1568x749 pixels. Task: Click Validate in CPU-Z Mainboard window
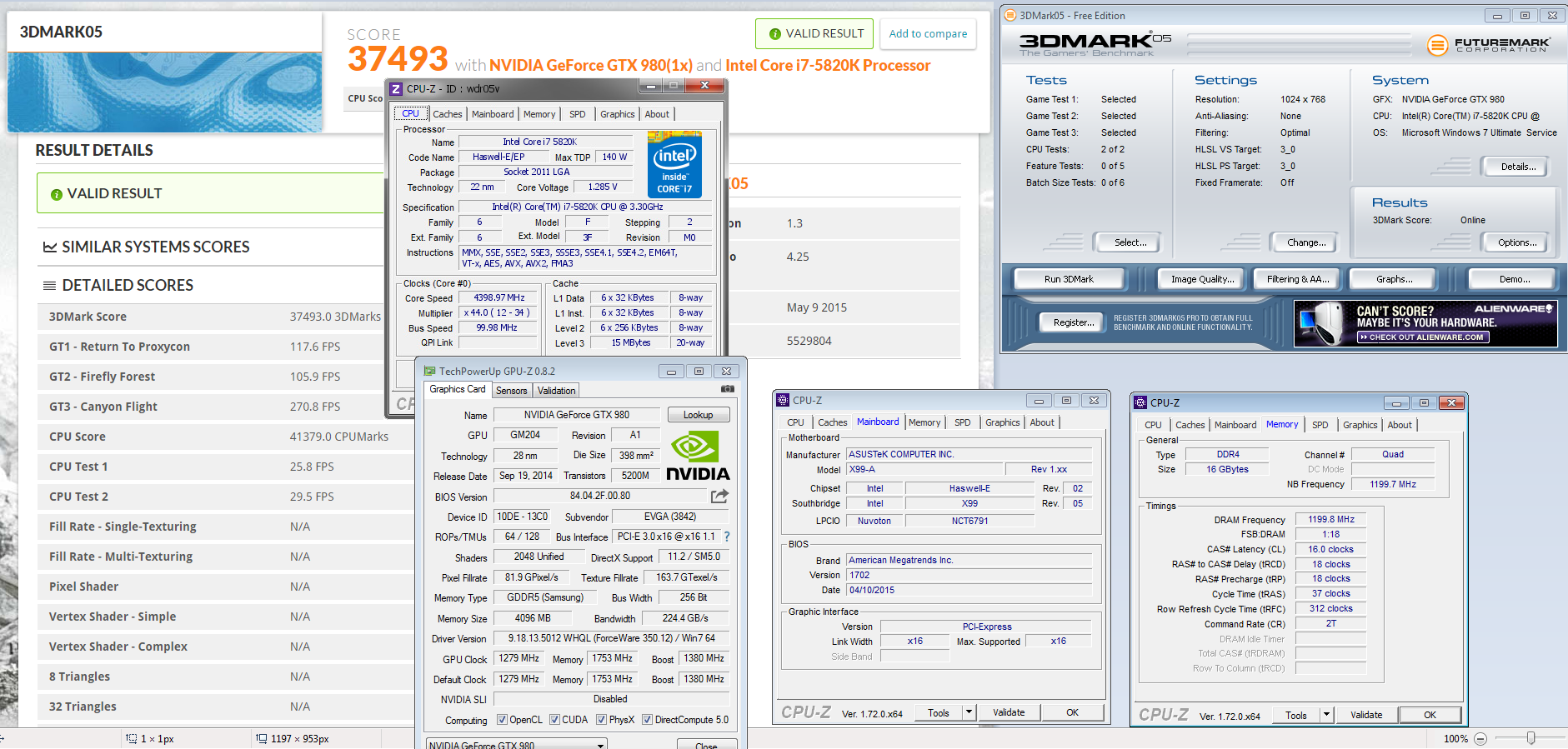[1009, 712]
